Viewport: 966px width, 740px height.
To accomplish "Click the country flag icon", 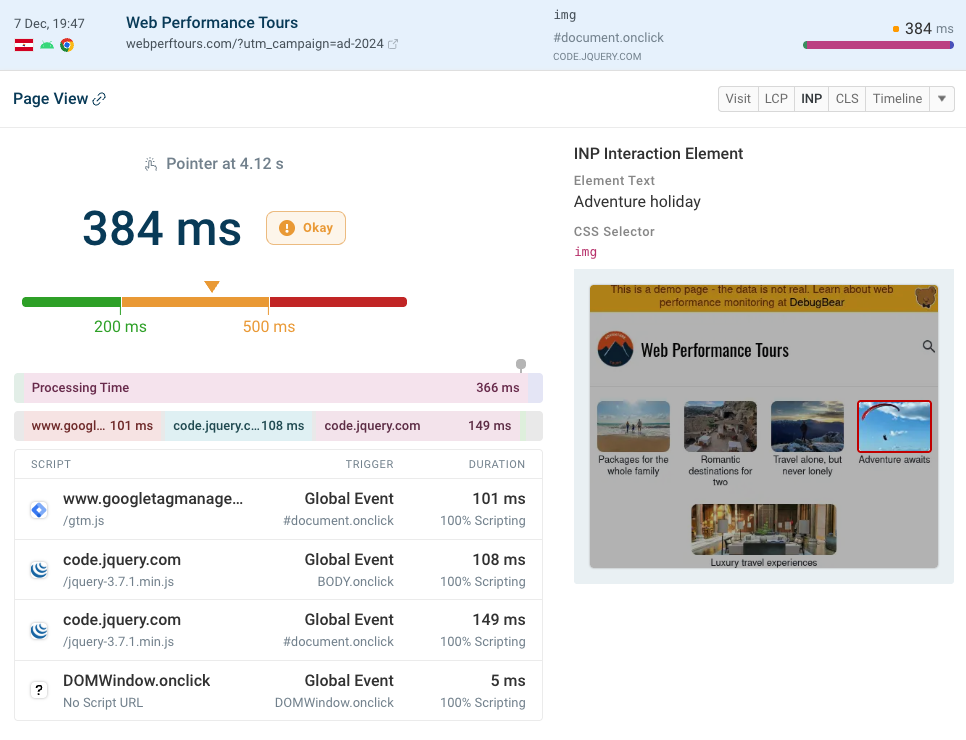I will pyautogui.click(x=24, y=45).
